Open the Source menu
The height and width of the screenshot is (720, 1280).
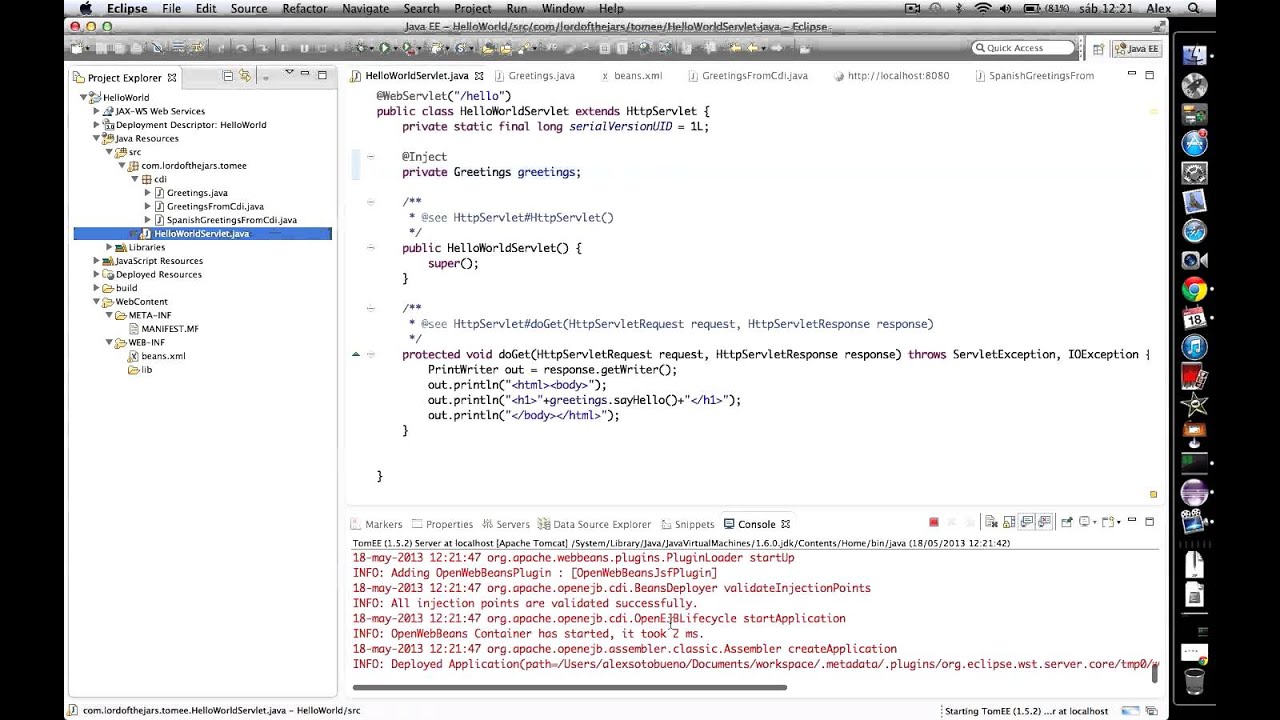249,8
